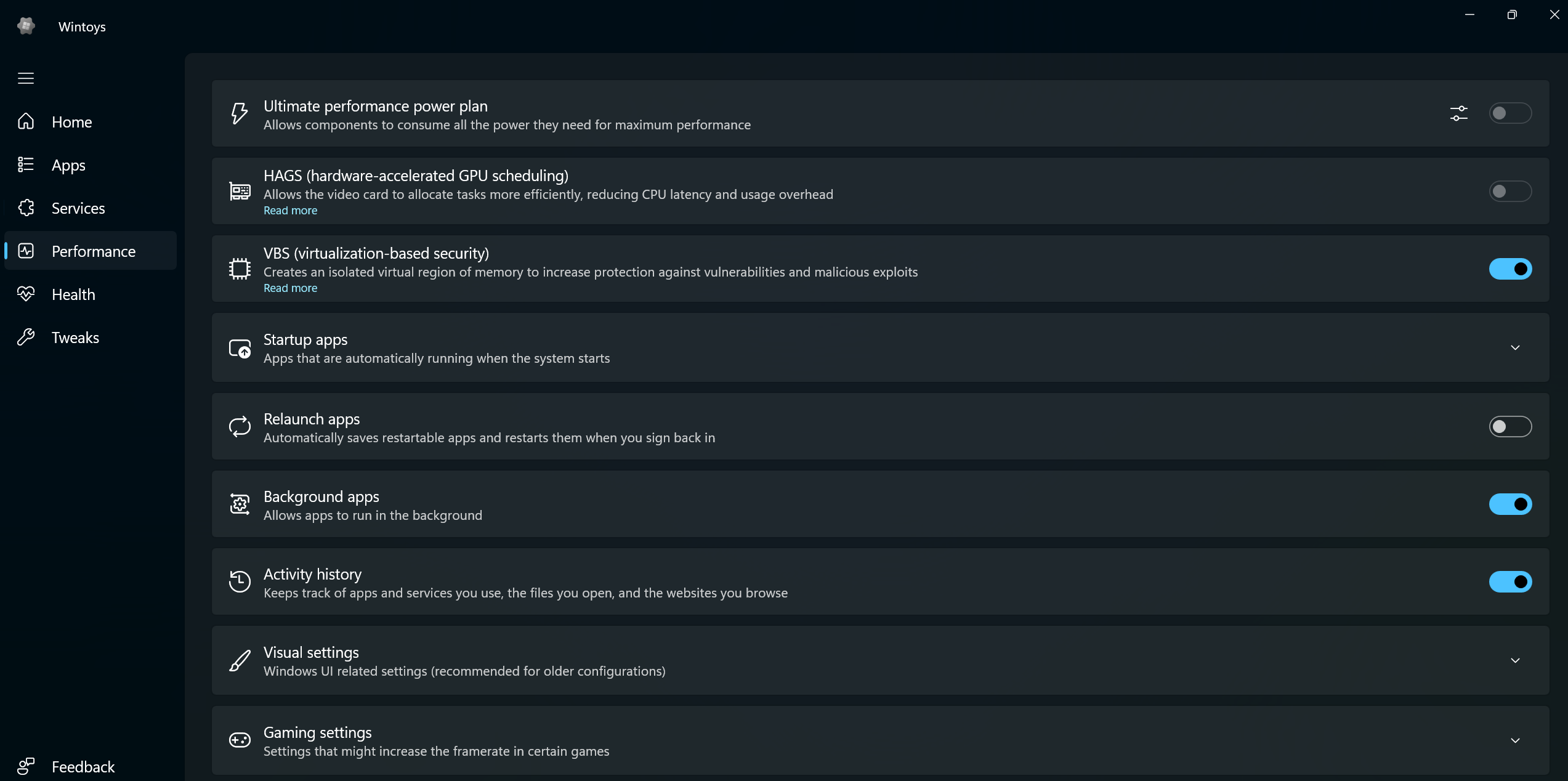Click the Home house icon
The height and width of the screenshot is (781, 1568).
coord(26,121)
